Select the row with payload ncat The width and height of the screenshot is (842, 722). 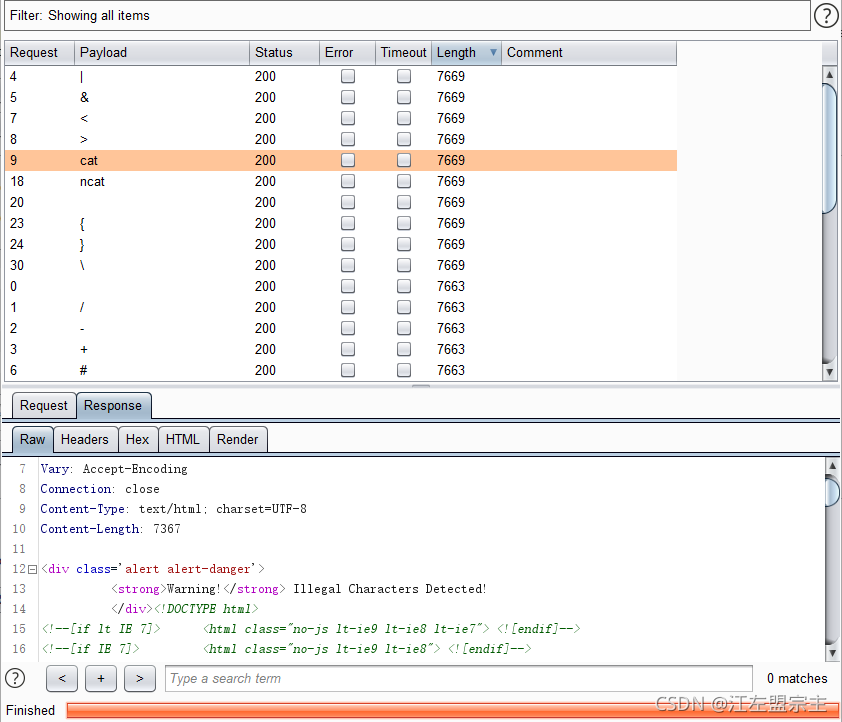click(x=340, y=181)
